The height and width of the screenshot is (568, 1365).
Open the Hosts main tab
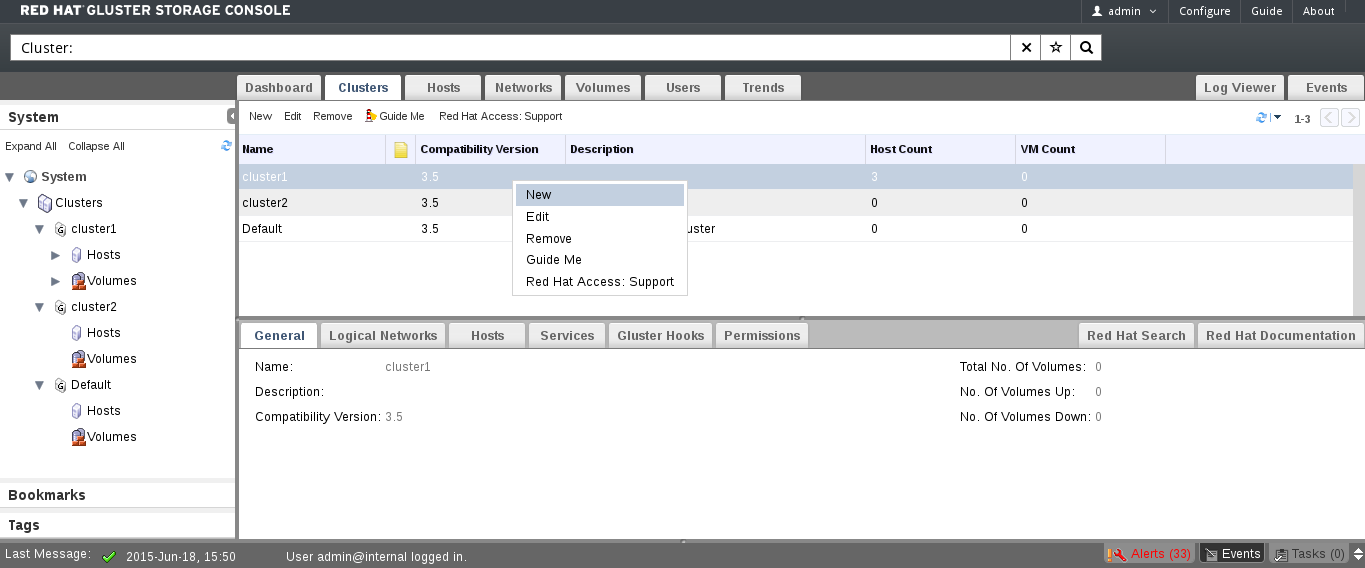tap(443, 88)
